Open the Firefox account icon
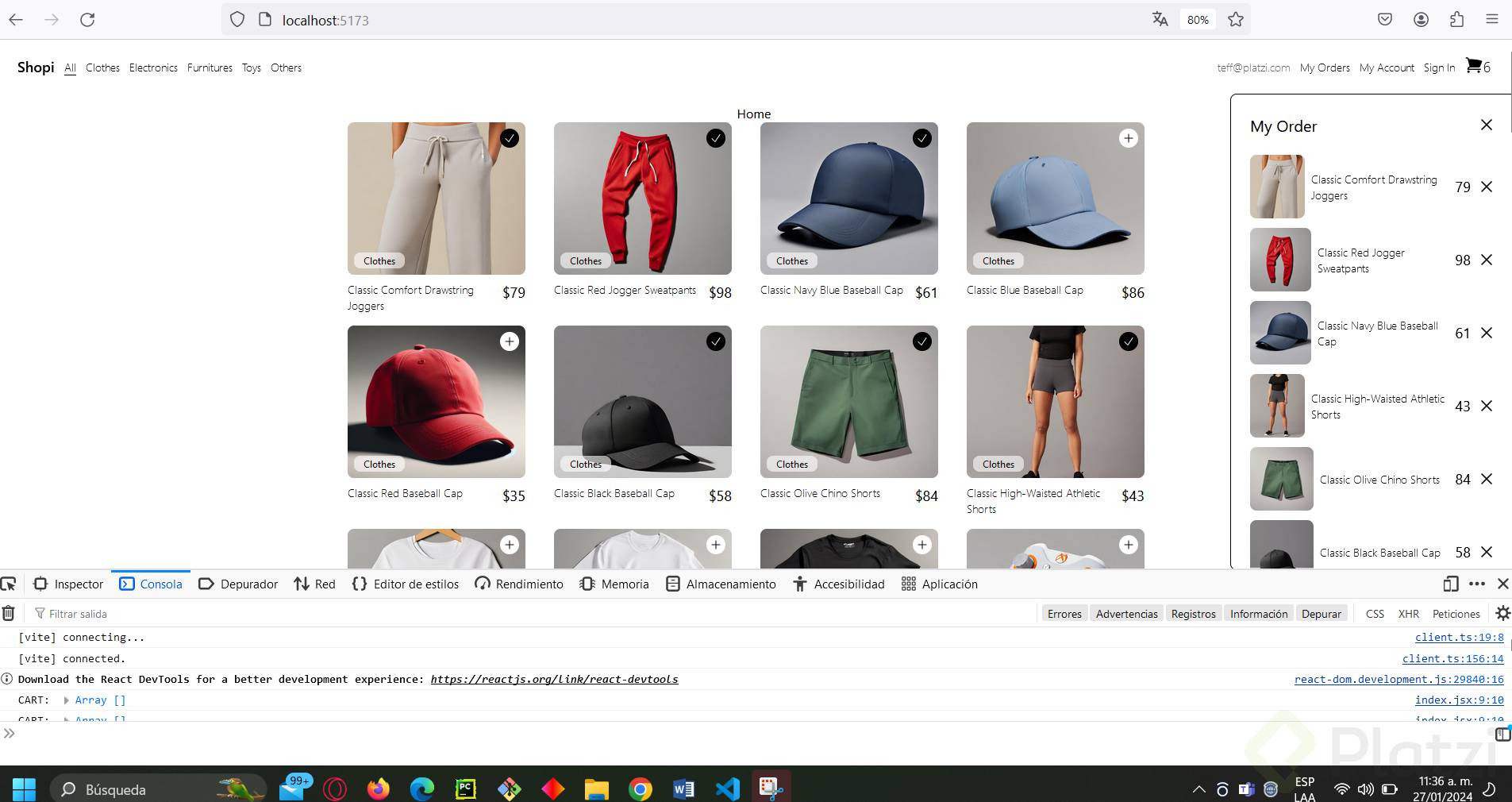The width and height of the screenshot is (1512, 802). (x=1421, y=20)
